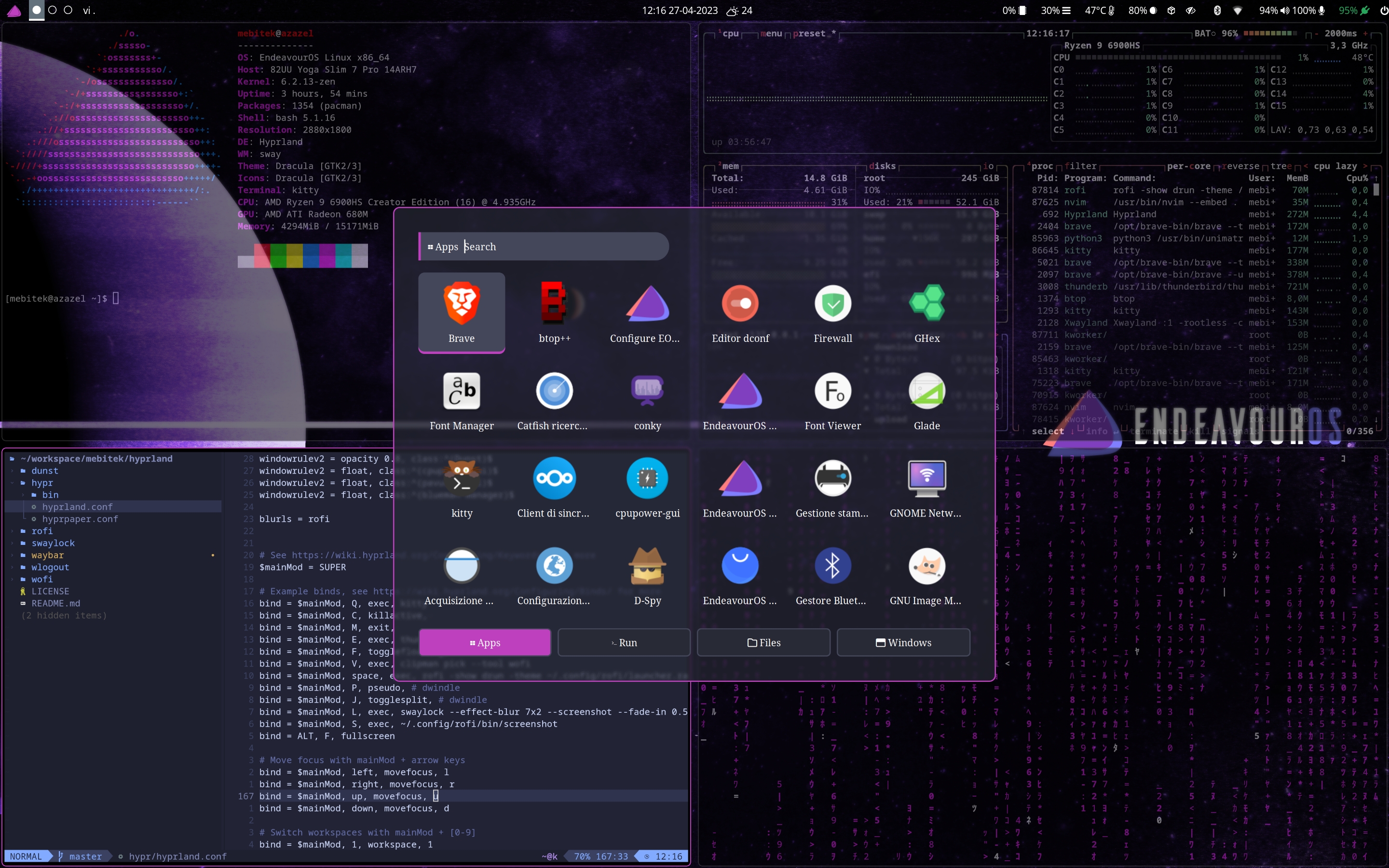Expand the waybar folder in the file tree
The height and width of the screenshot is (868, 1389).
point(48,555)
